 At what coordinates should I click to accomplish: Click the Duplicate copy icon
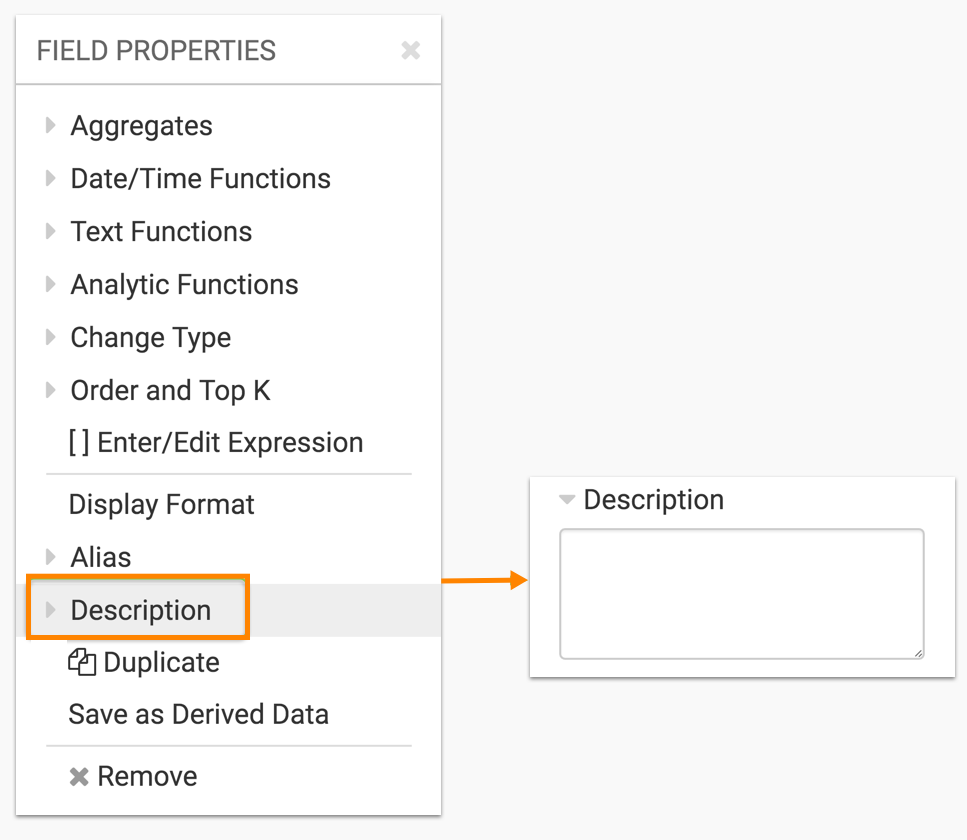point(82,663)
